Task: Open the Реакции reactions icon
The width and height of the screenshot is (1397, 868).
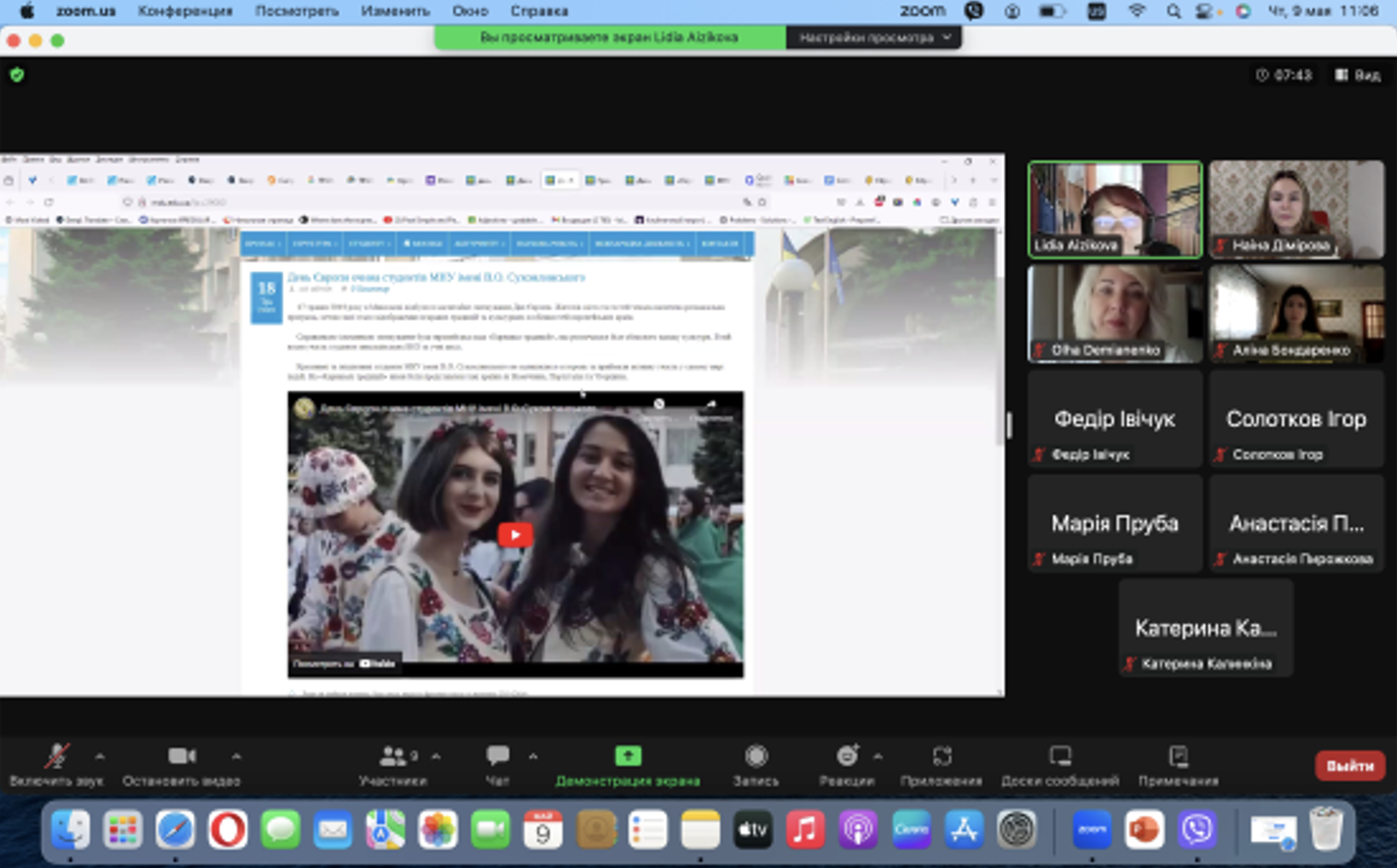Action: 847,756
